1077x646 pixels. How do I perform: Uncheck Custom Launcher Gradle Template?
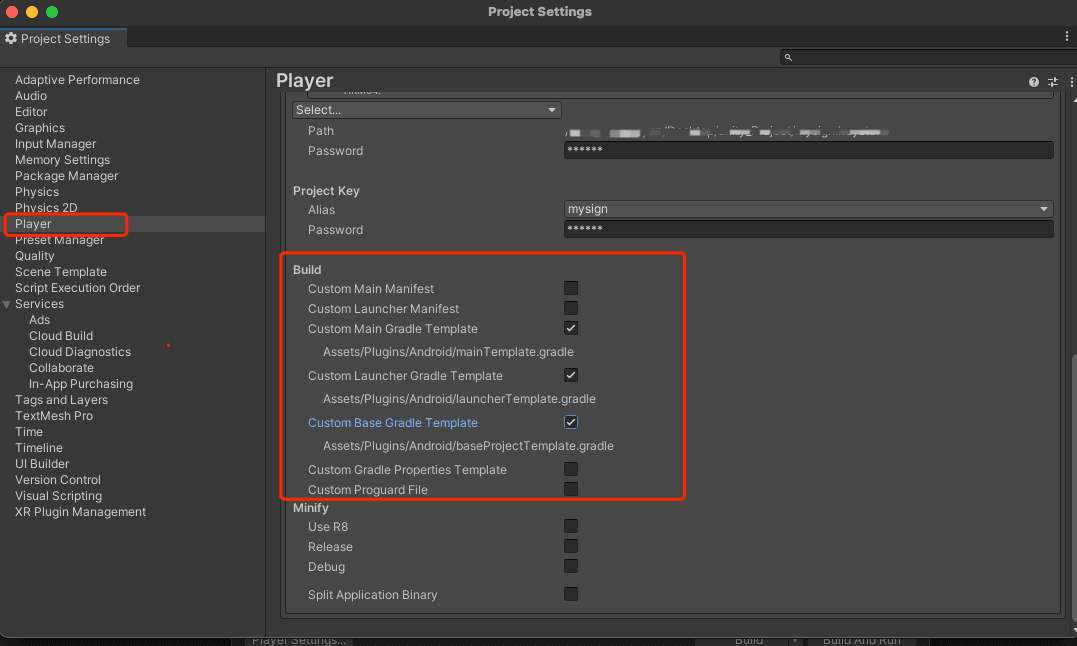pyautogui.click(x=571, y=376)
